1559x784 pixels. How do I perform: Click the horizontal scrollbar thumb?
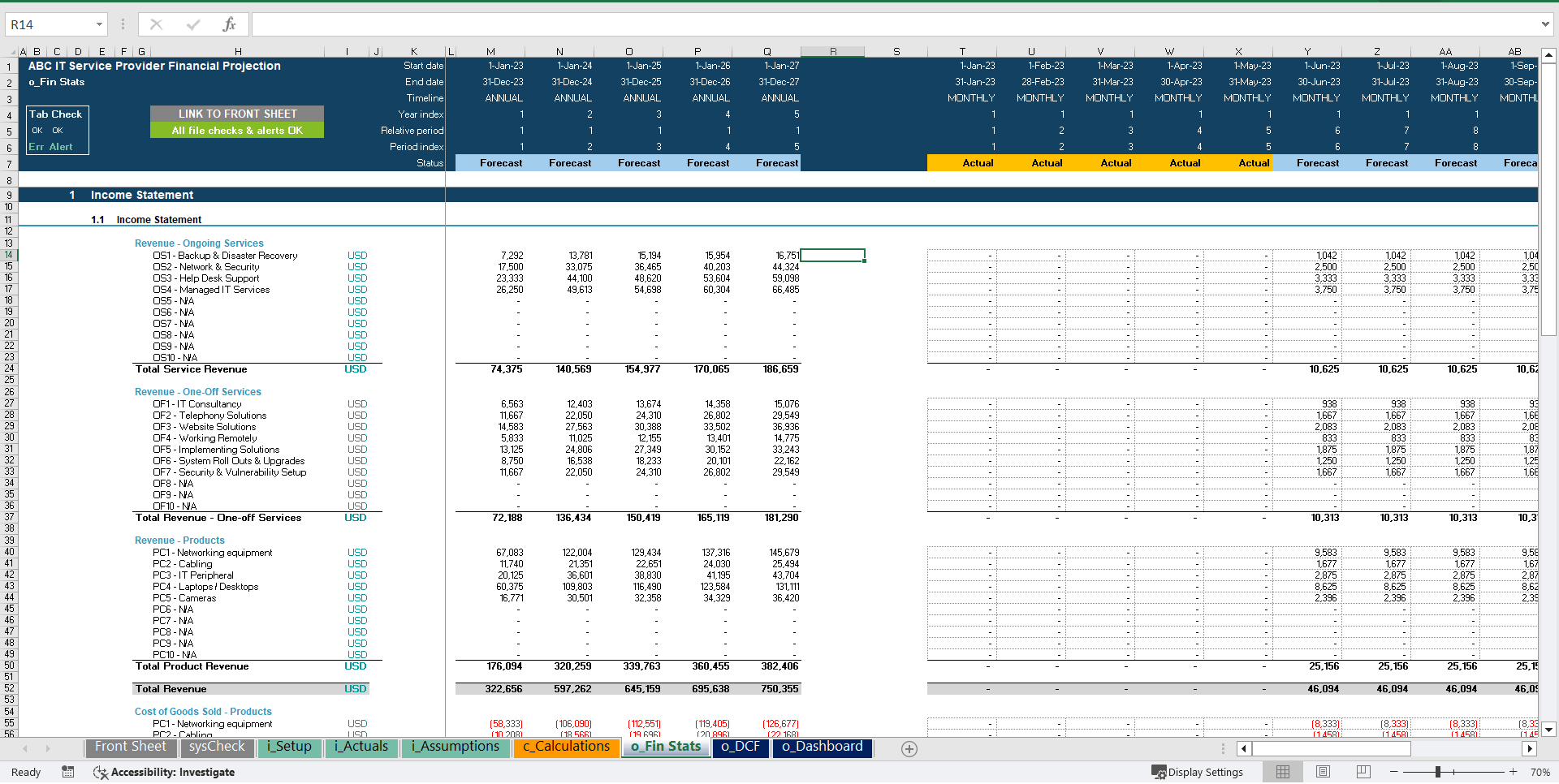[1332, 748]
